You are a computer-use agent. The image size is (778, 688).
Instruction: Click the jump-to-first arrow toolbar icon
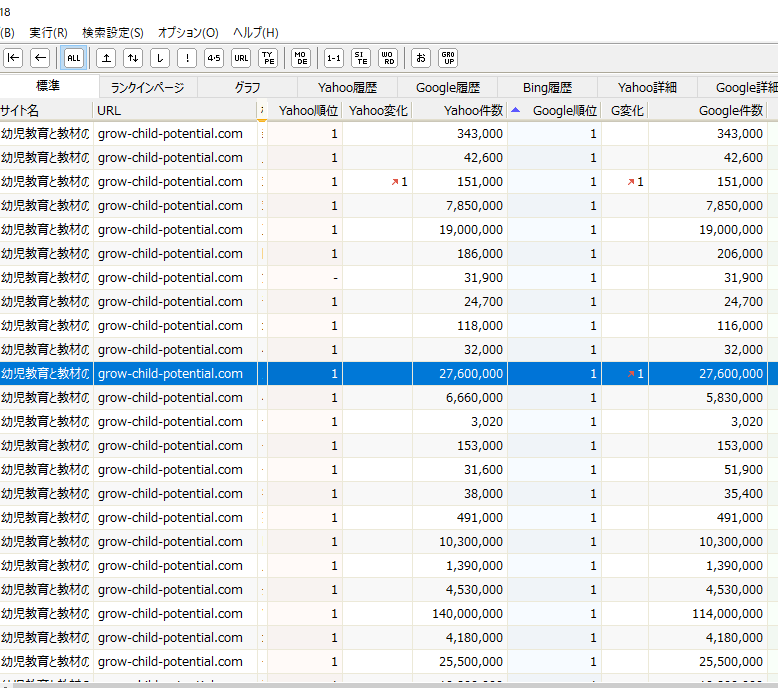pyautogui.click(x=14, y=58)
